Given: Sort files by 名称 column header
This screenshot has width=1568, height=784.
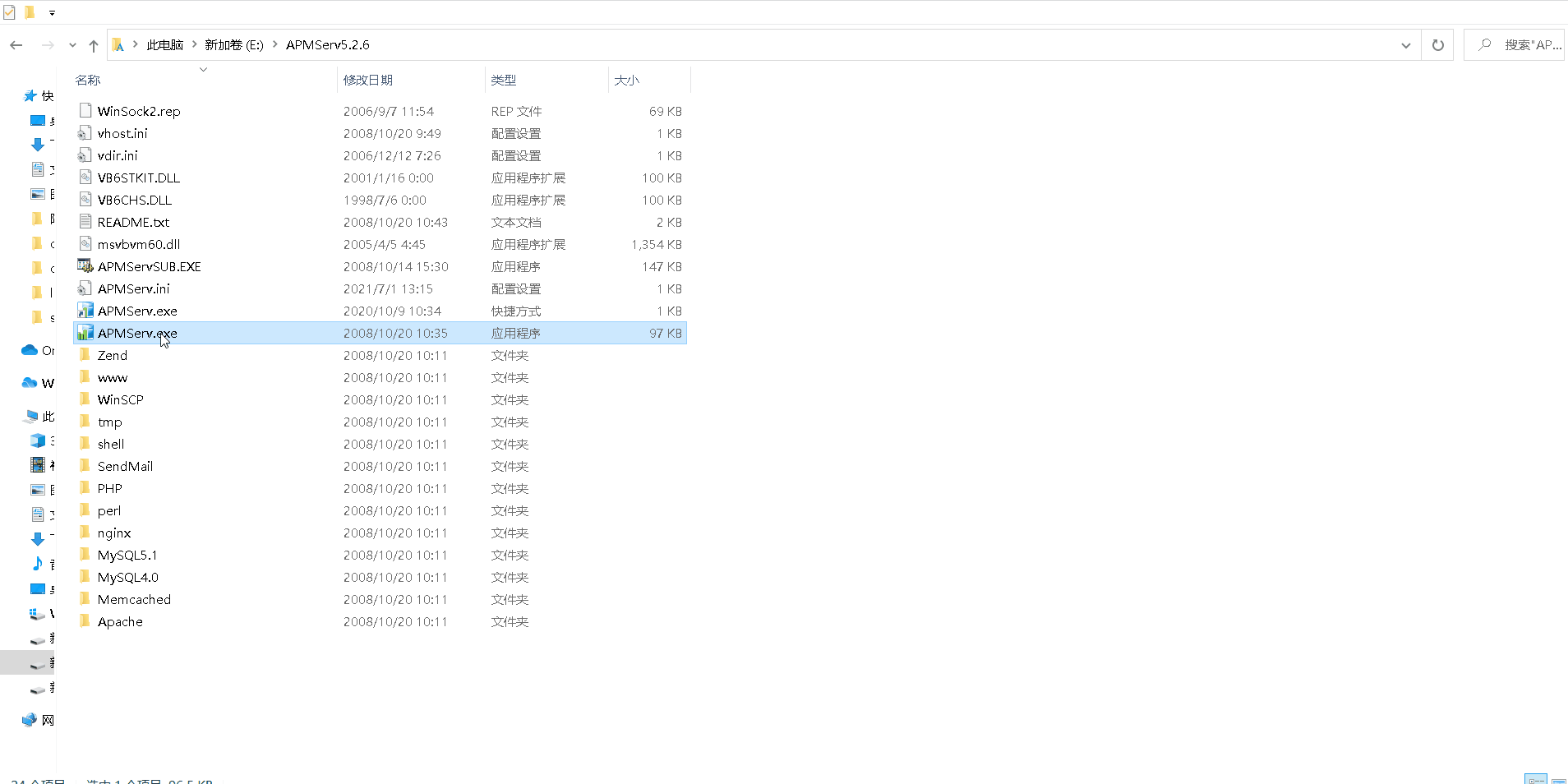Looking at the screenshot, I should click(88, 80).
